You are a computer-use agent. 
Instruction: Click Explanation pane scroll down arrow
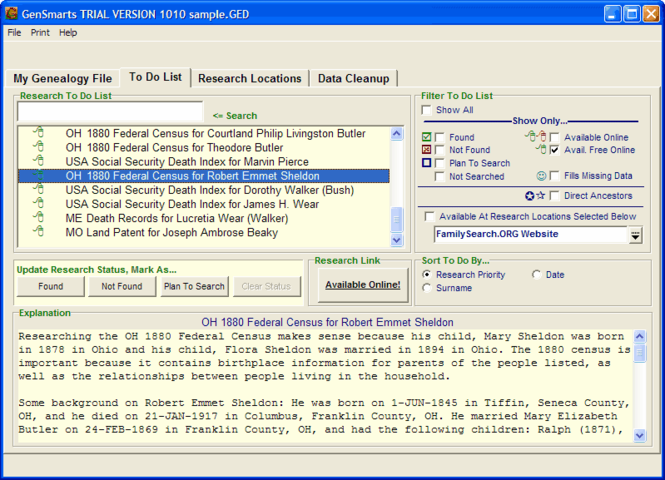click(640, 435)
